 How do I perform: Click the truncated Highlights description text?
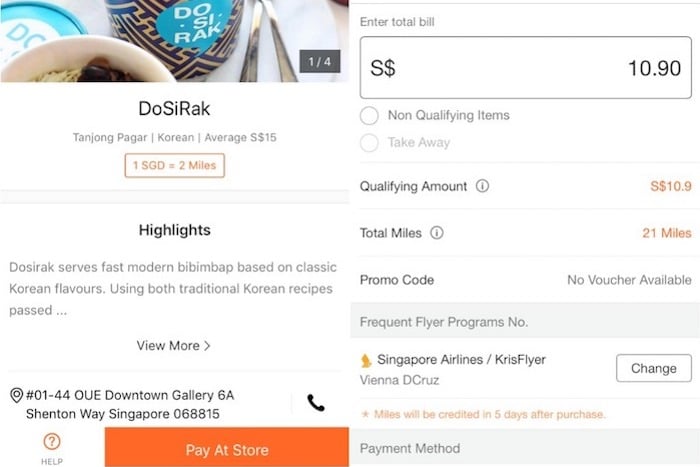pyautogui.click(x=173, y=288)
